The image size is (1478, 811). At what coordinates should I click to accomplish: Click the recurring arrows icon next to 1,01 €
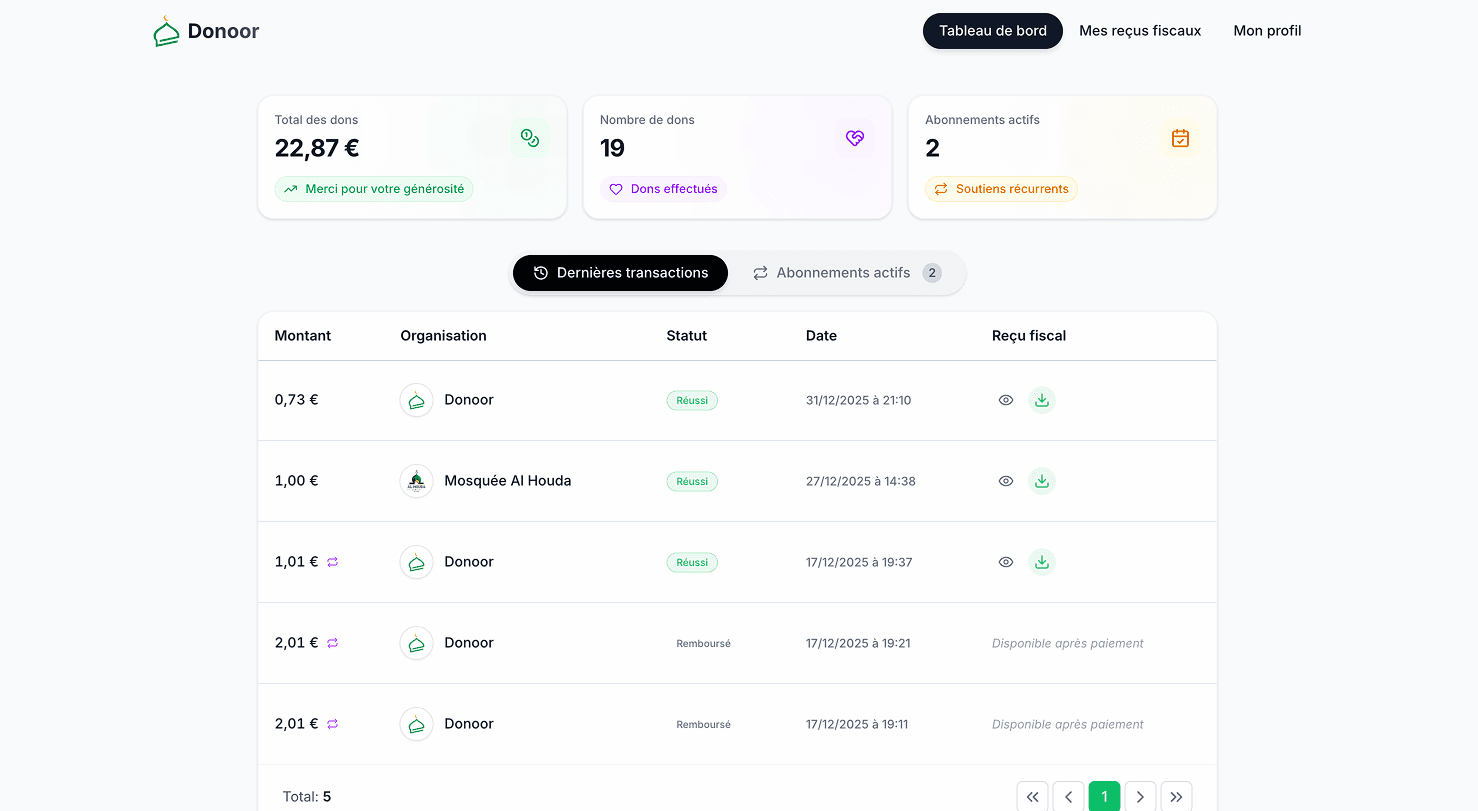[x=333, y=562]
